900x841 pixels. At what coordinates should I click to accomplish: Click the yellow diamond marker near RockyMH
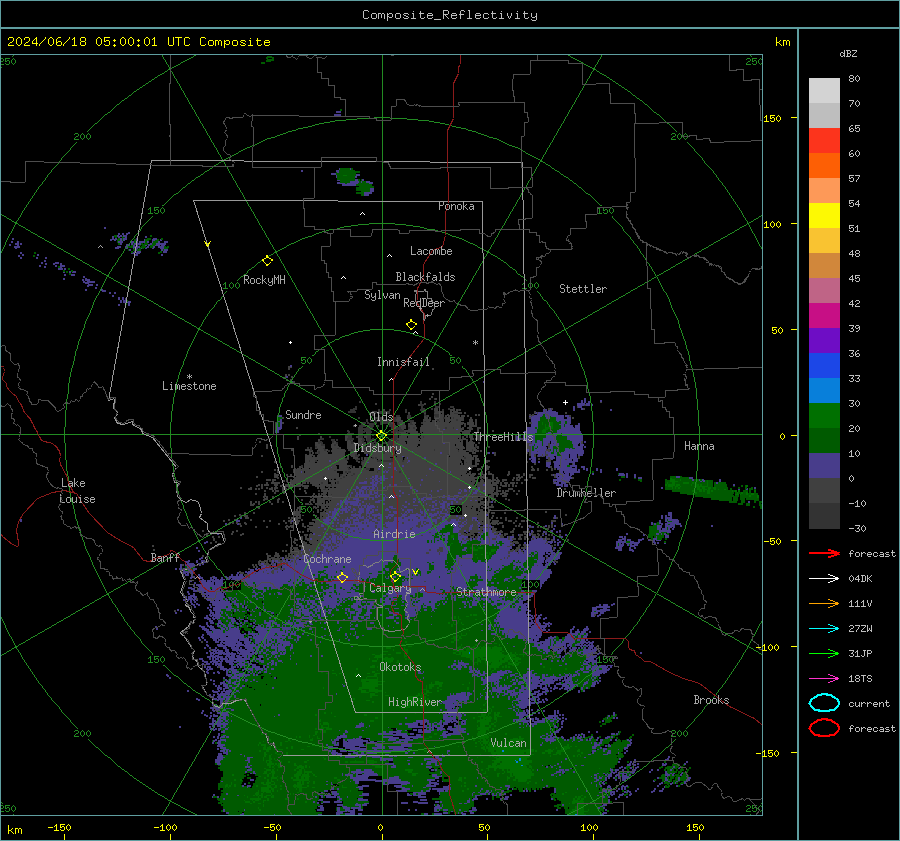(x=267, y=261)
